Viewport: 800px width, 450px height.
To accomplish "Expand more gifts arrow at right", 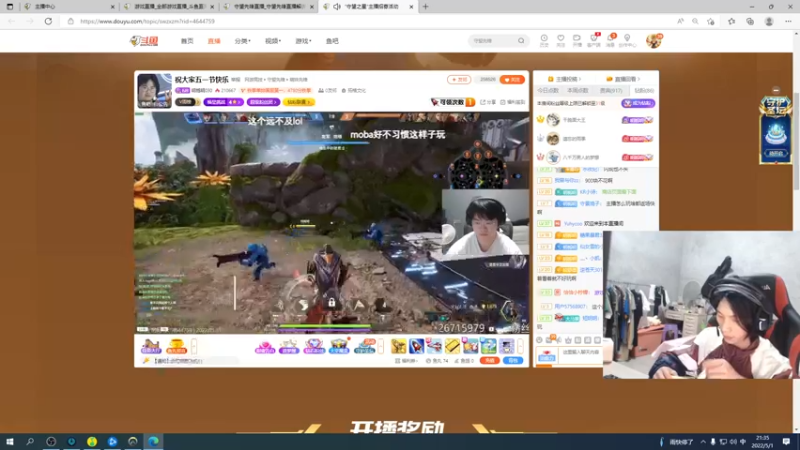I will click(x=520, y=346).
